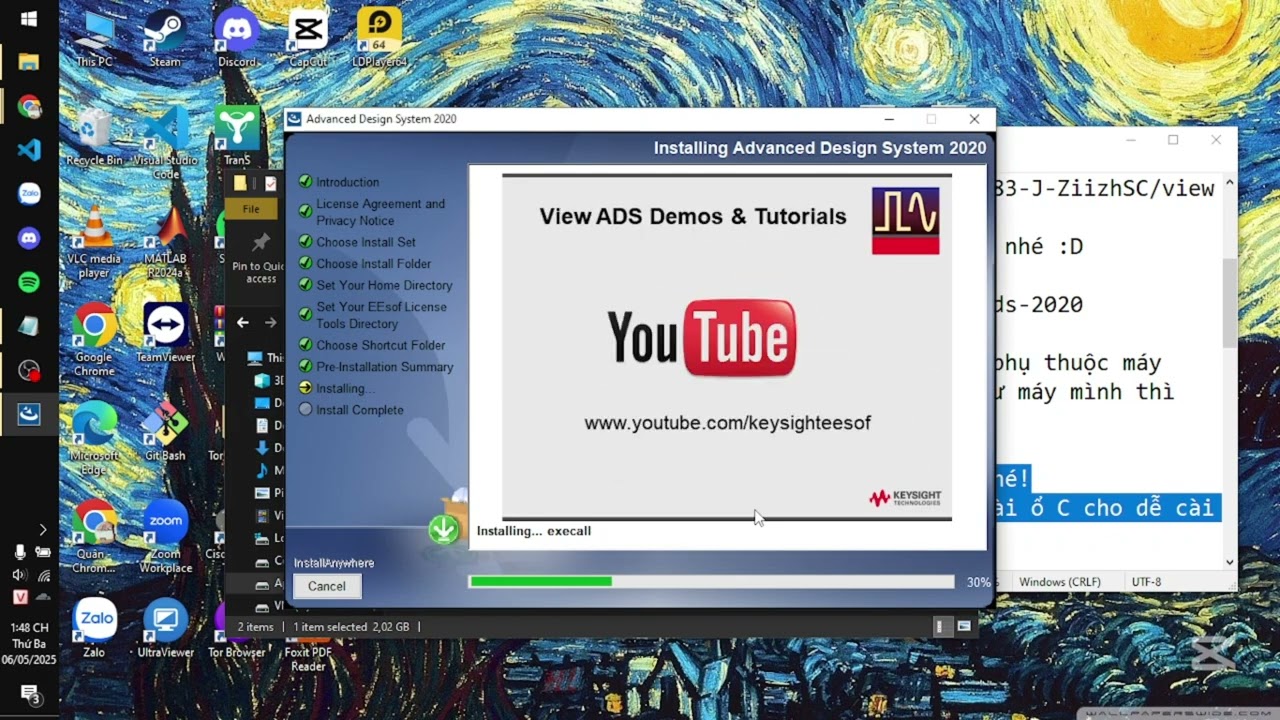Select the This PC desktop icon
This screenshot has height=720, width=1280.
tap(94, 39)
